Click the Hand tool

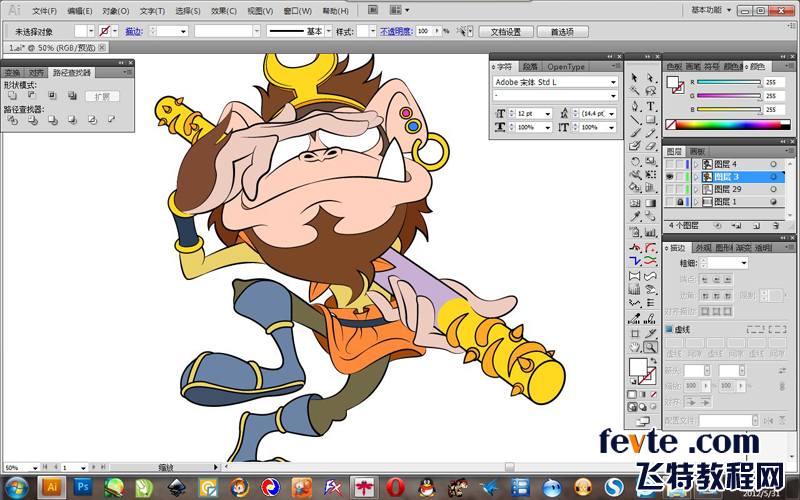click(635, 347)
